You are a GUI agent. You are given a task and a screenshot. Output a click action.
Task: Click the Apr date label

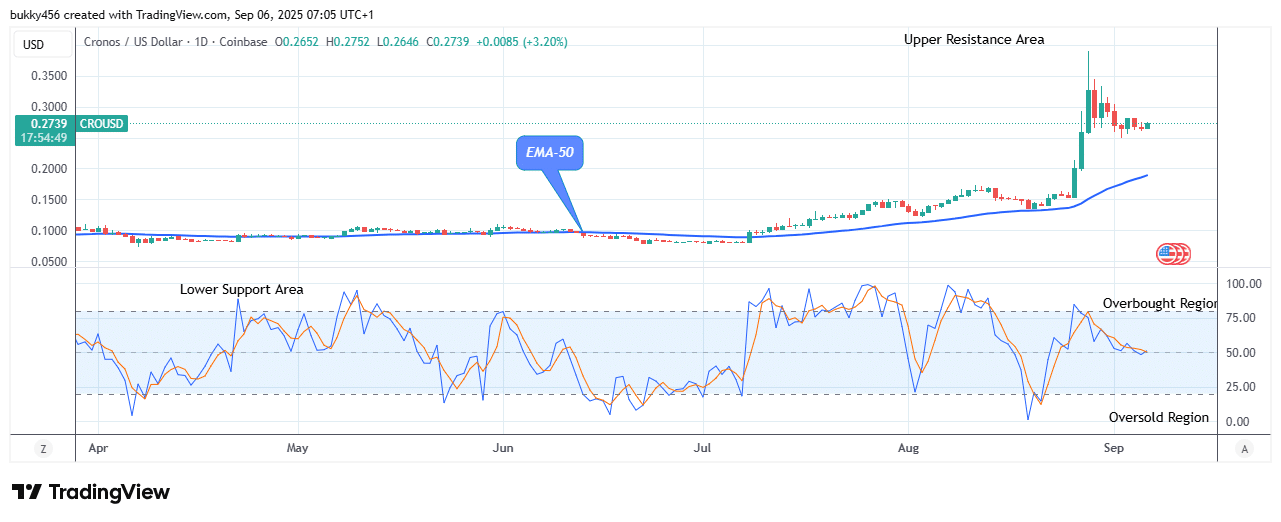tap(98, 447)
